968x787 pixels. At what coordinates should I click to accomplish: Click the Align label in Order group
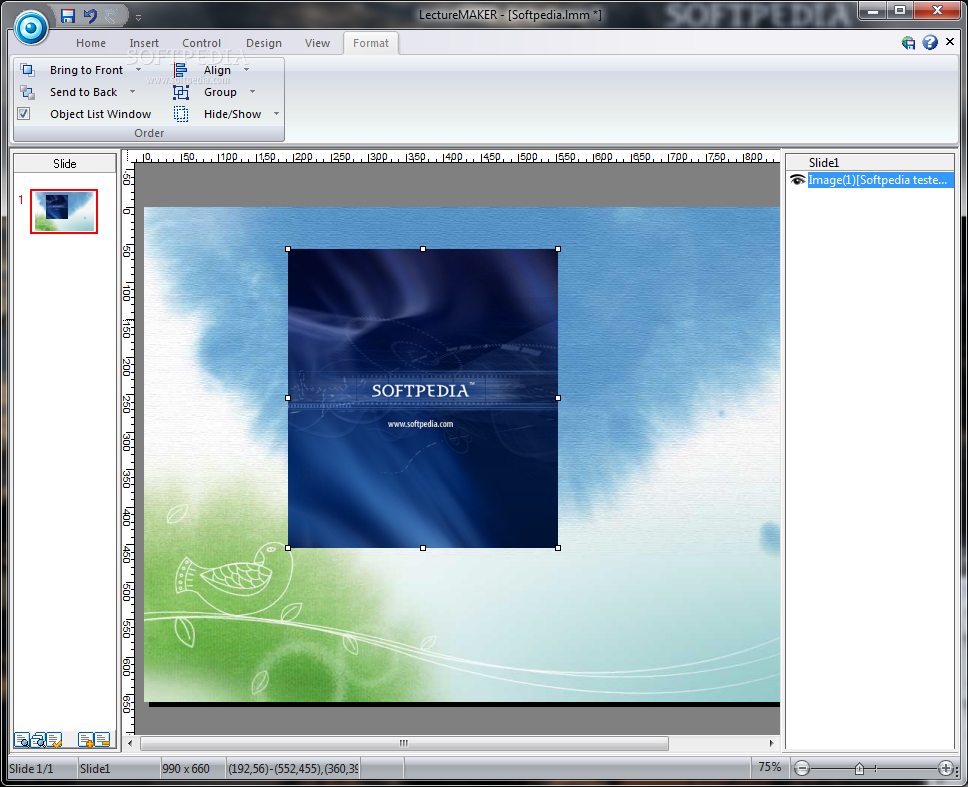click(x=217, y=70)
